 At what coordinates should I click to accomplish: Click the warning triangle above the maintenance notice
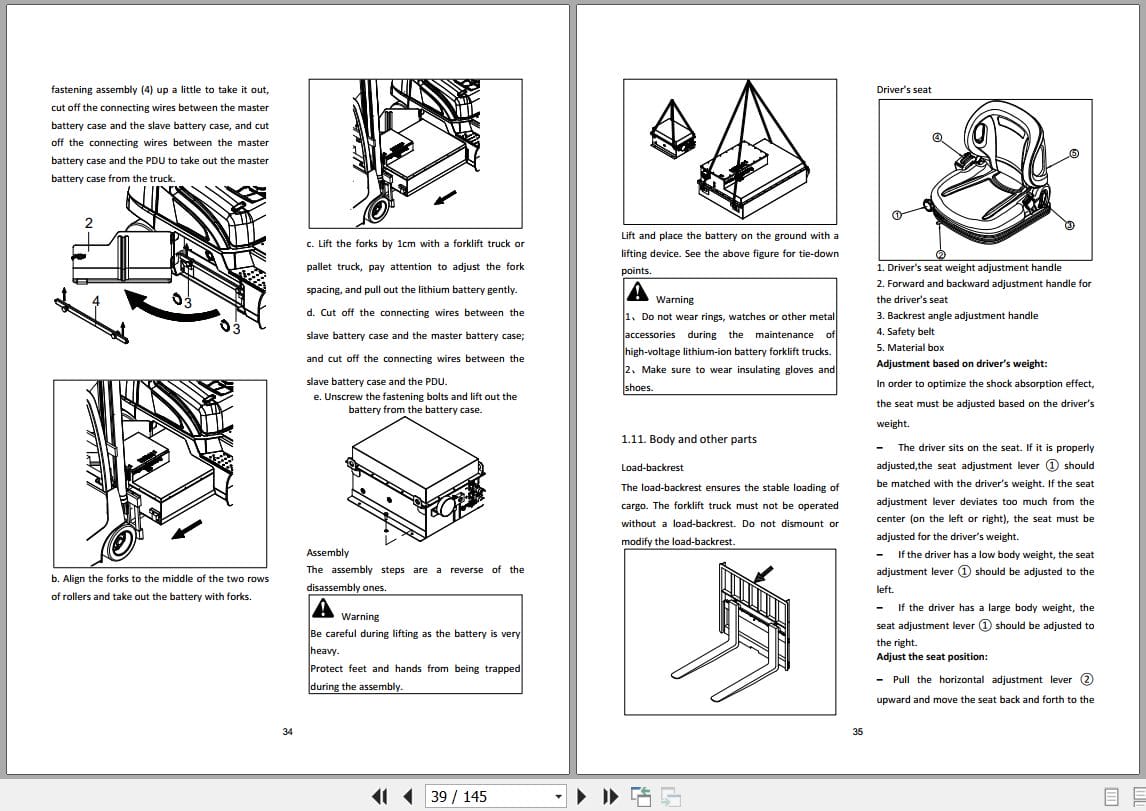tap(637, 291)
